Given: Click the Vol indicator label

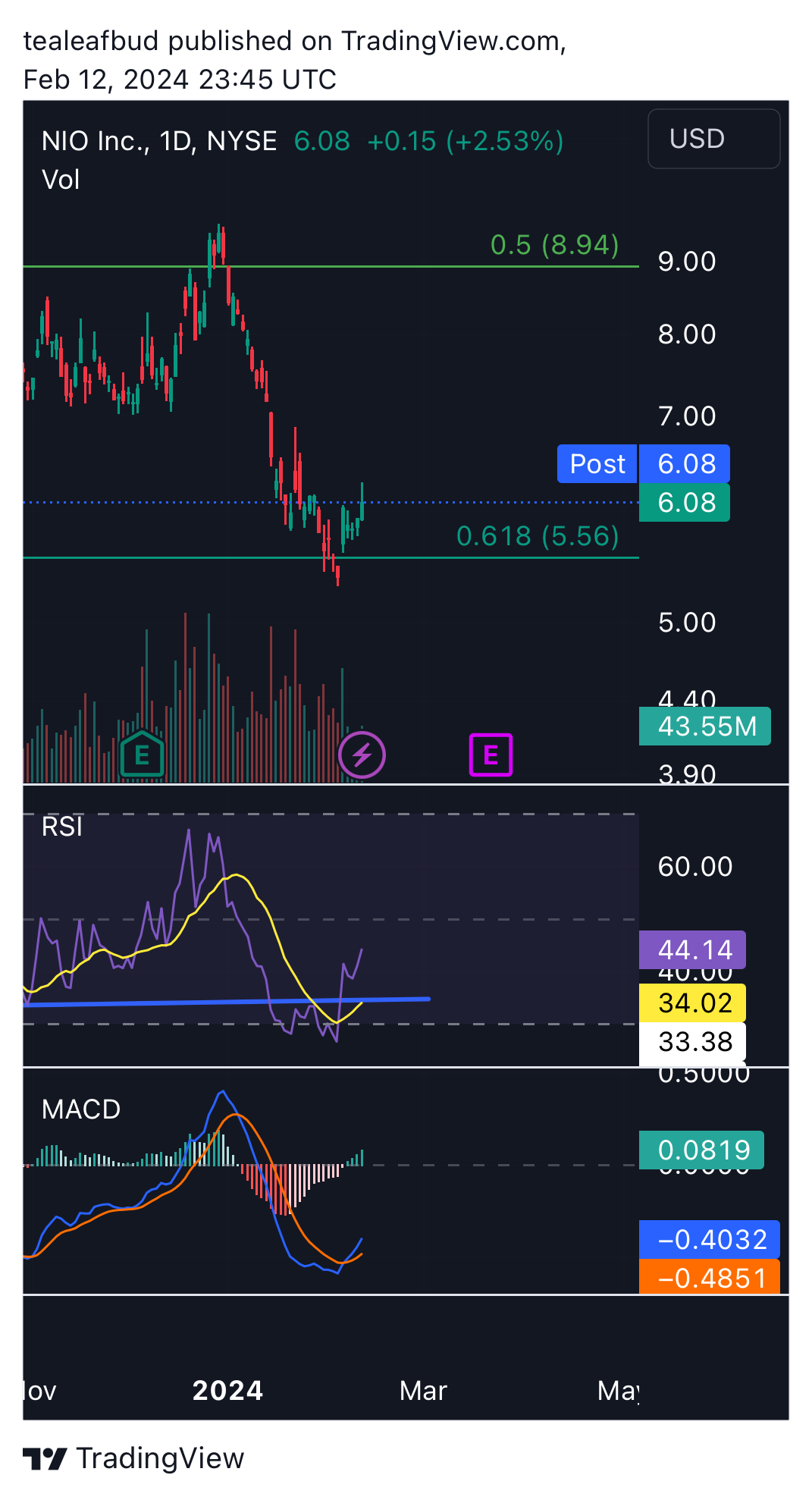Looking at the screenshot, I should pos(61,180).
